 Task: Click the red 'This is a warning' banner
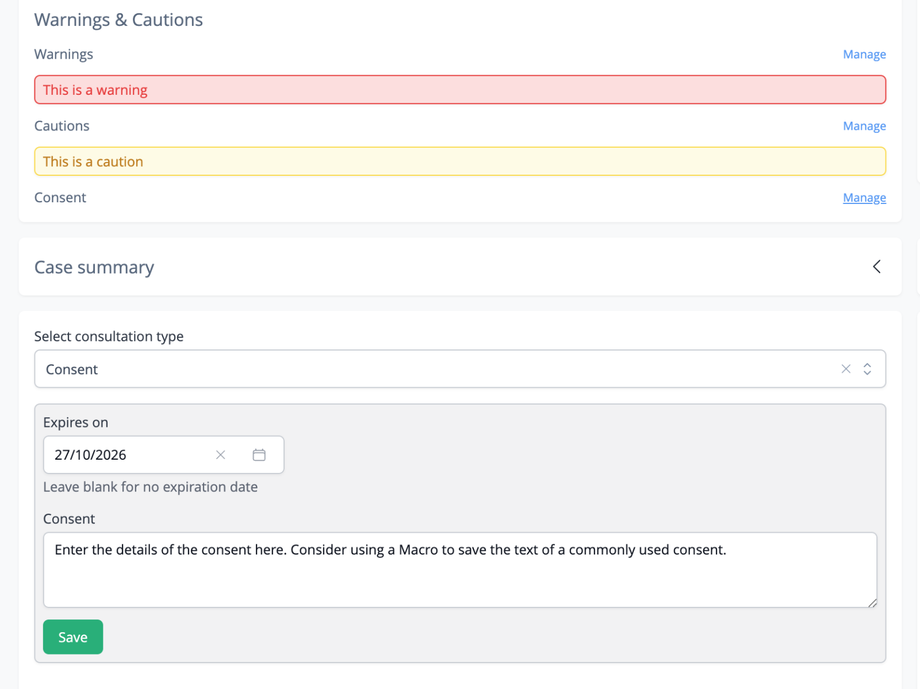click(x=460, y=90)
